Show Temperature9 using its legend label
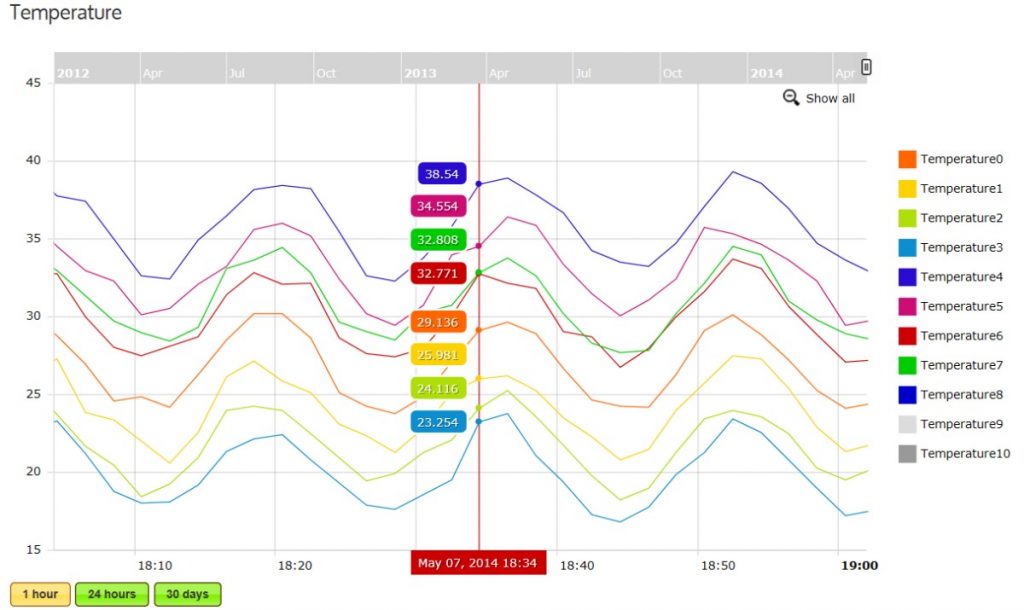This screenshot has height=610, width=1024. (961, 424)
